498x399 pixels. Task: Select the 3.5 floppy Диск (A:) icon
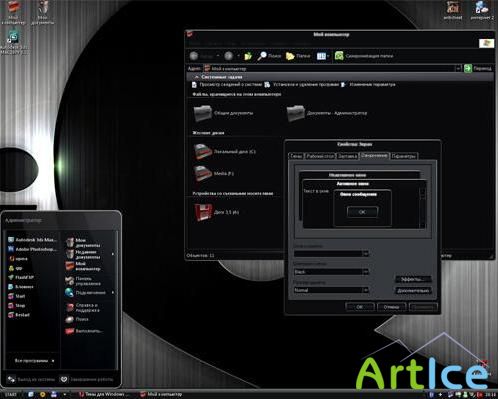(217, 212)
